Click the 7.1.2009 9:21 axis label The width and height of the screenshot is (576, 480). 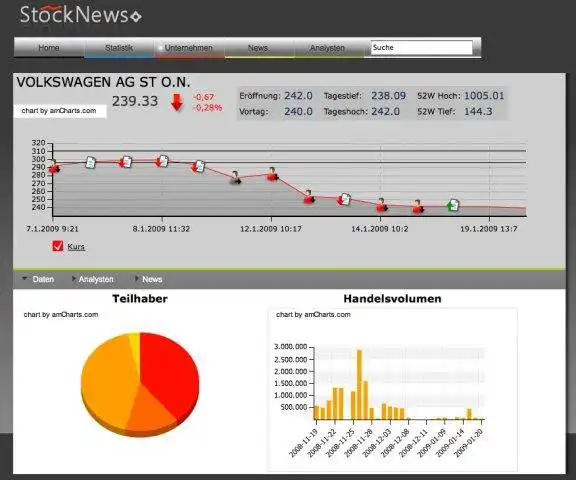52,229
